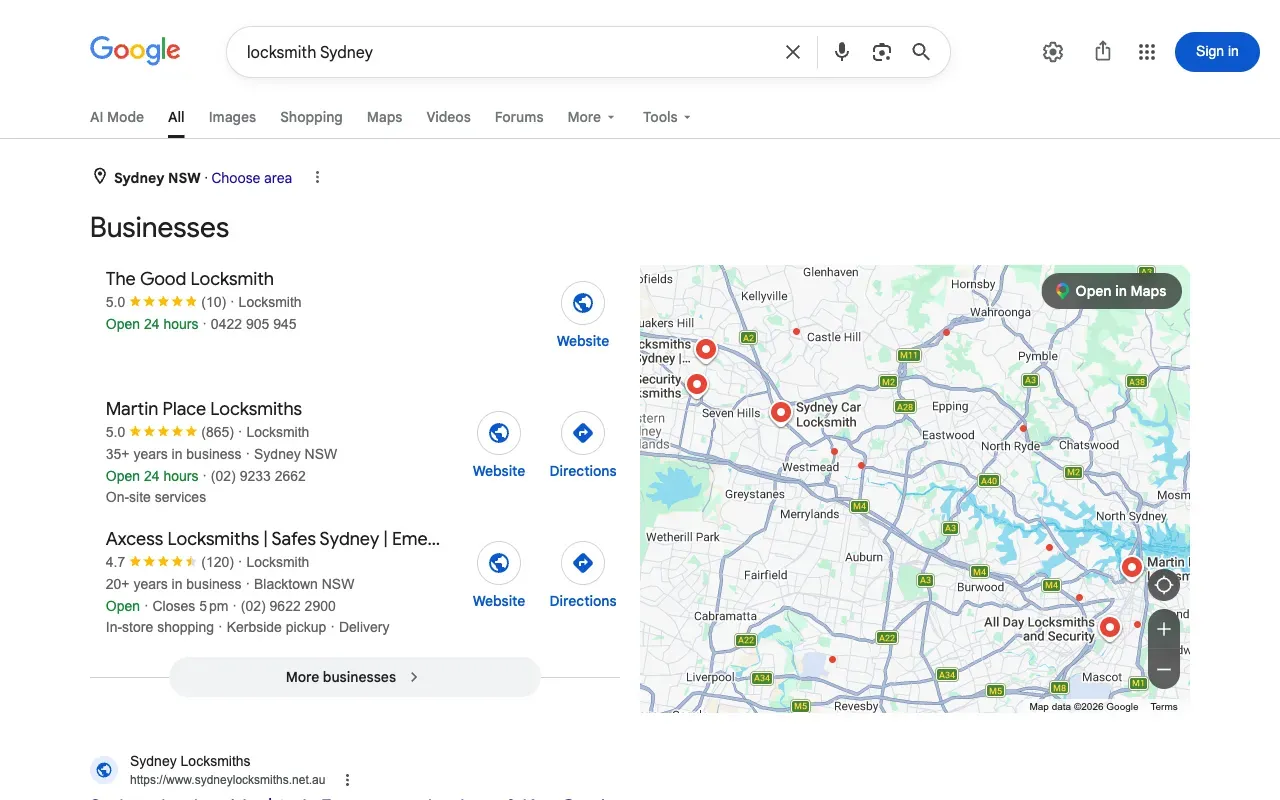Click the Sign in button
The width and height of the screenshot is (1280, 800).
[x=1217, y=52]
